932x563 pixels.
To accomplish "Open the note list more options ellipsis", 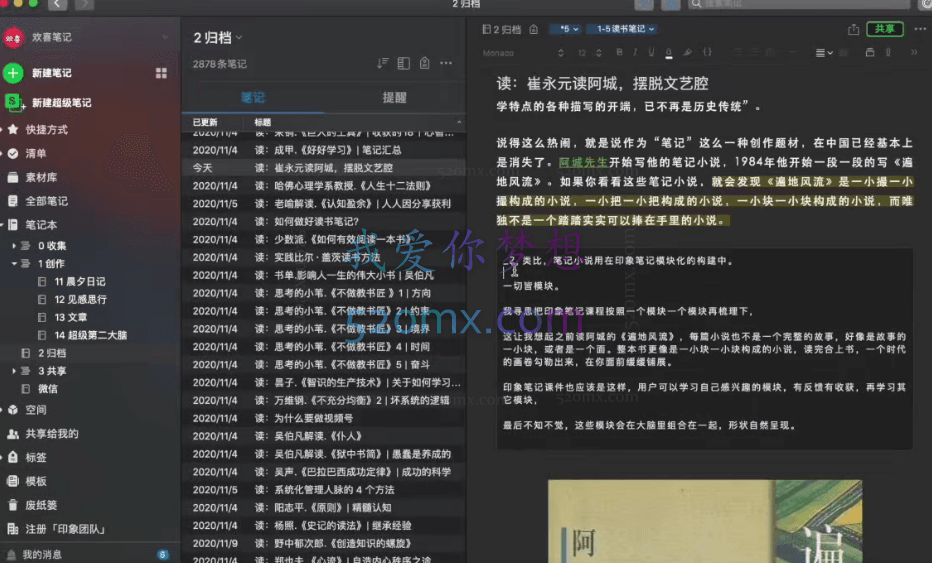I will tap(446, 63).
